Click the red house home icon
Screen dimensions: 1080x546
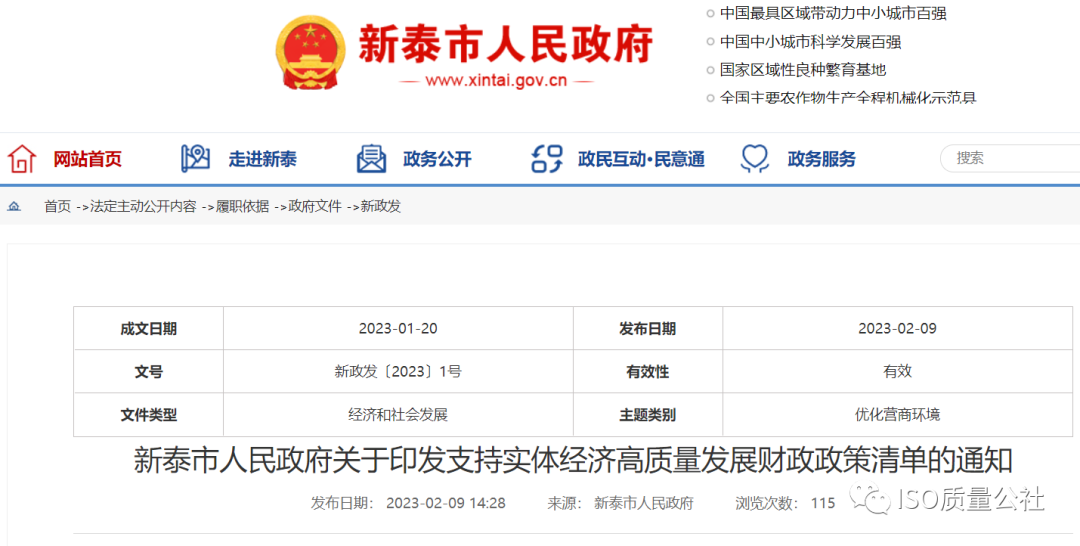(22, 159)
